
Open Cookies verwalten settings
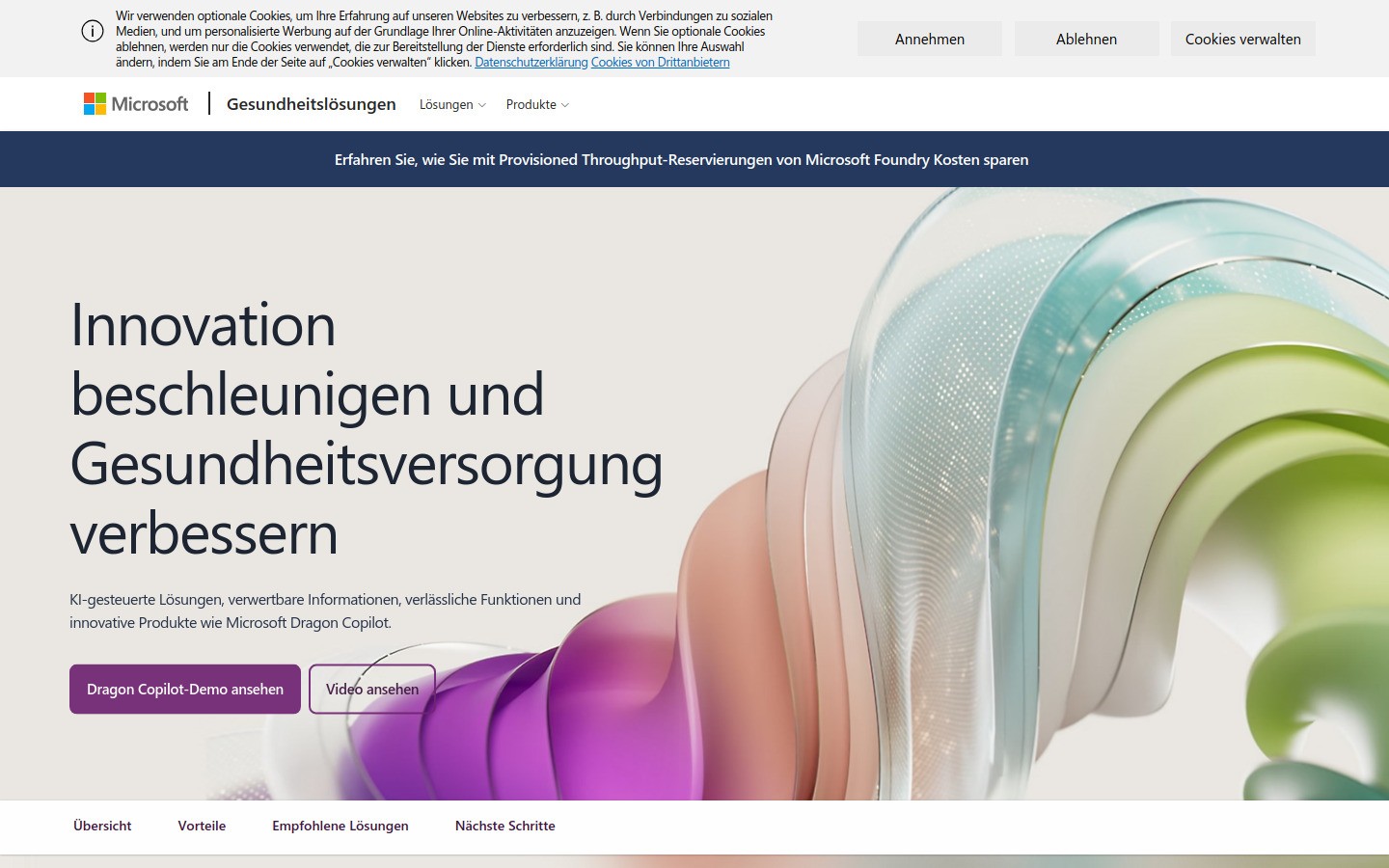[x=1242, y=39]
